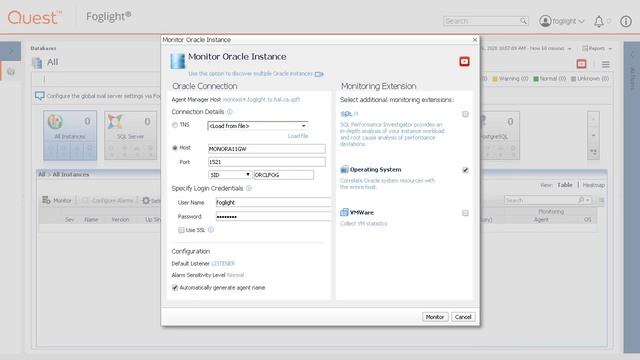Enable the SQL PI extension checkbox
Screen dimensions: 640x360
click(465, 114)
